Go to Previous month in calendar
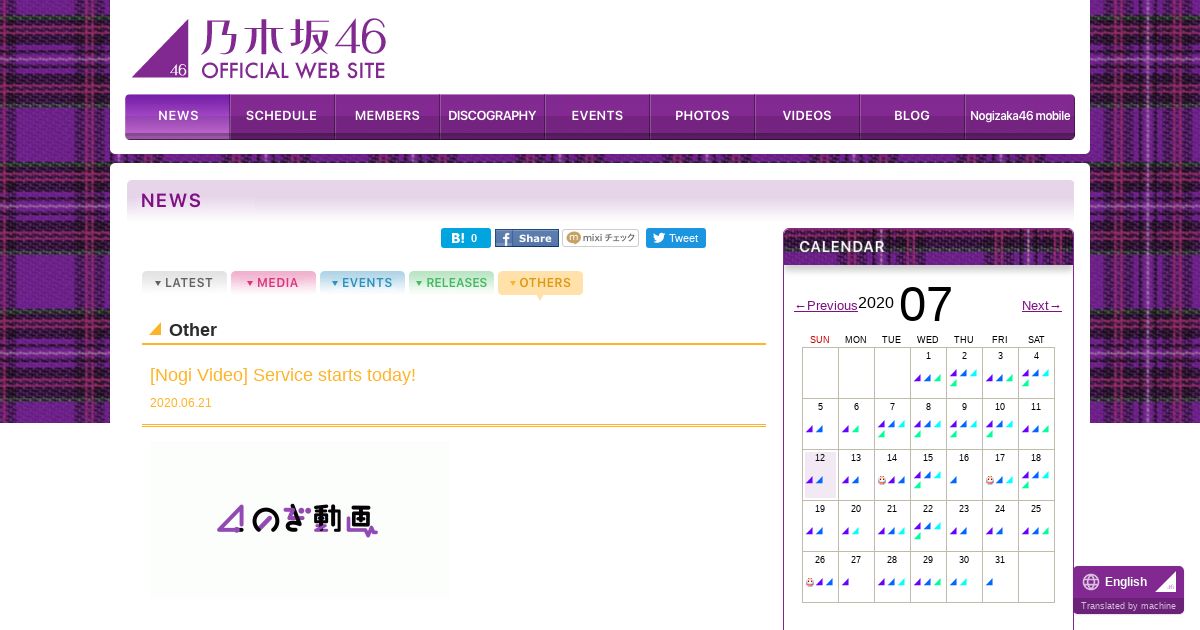This screenshot has height=630, width=1200. 826,305
